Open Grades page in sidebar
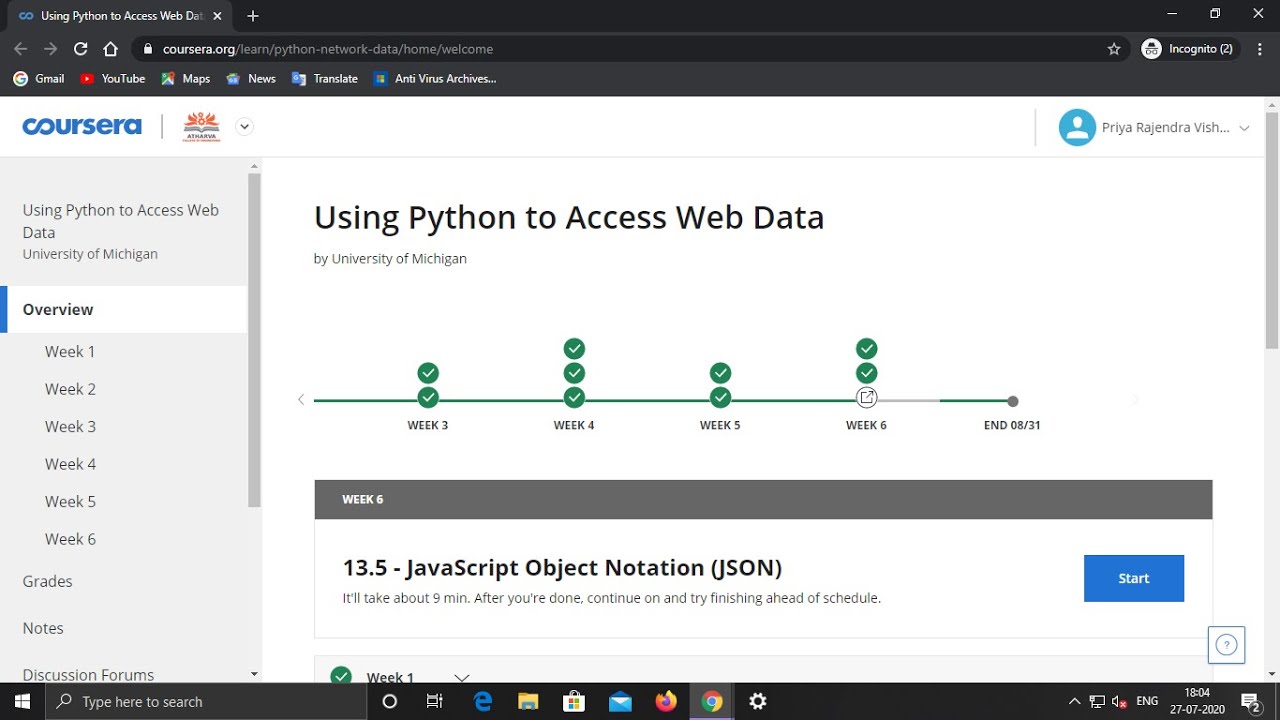Image resolution: width=1280 pixels, height=720 pixels. (47, 581)
